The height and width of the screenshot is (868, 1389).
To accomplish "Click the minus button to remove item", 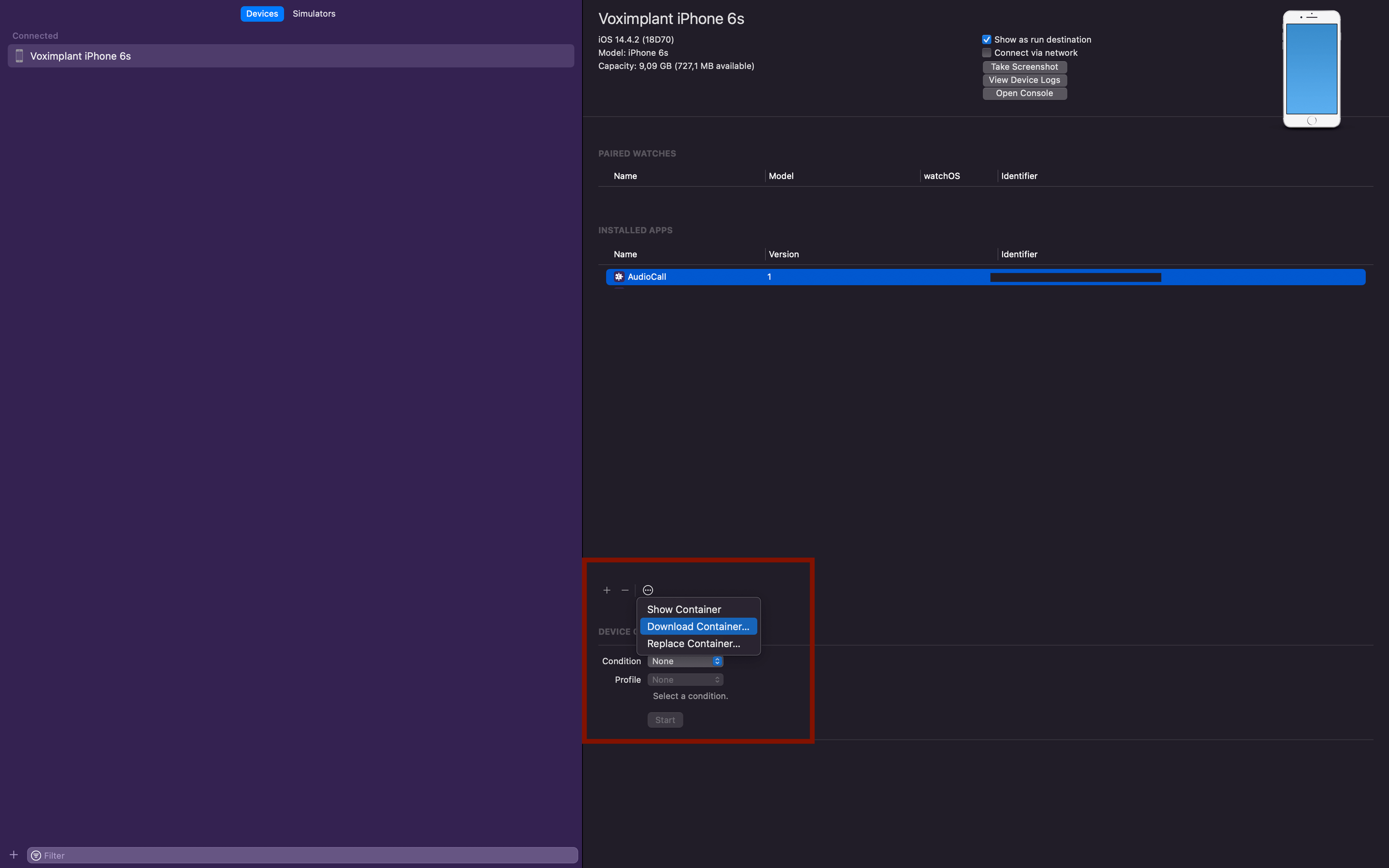I will pos(625,590).
